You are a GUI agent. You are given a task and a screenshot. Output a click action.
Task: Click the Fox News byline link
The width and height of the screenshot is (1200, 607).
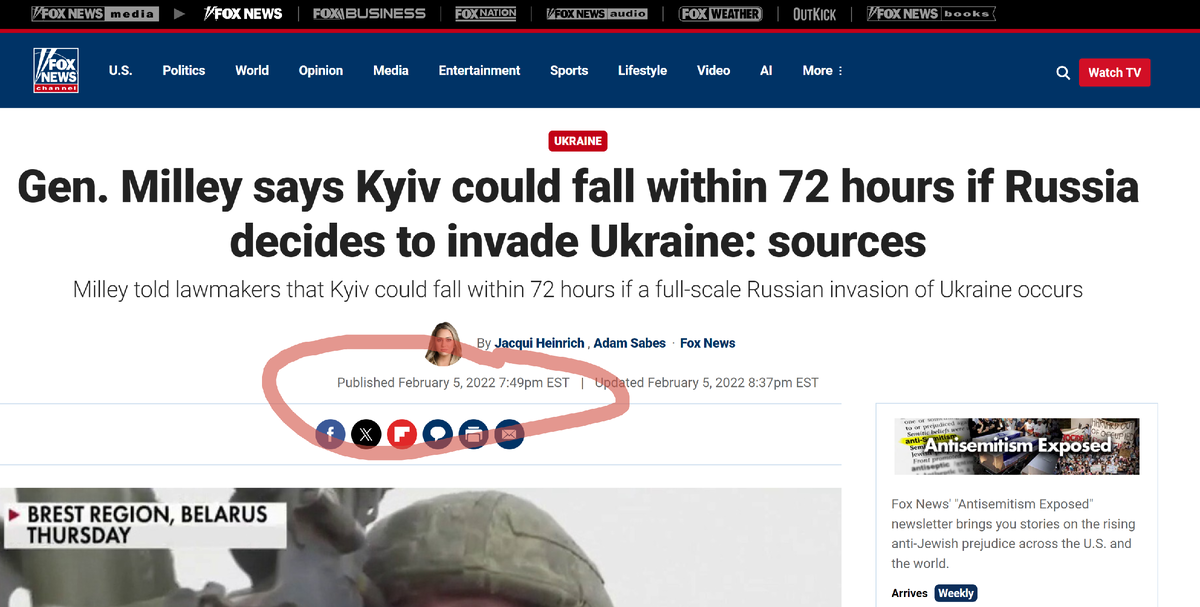coord(707,343)
